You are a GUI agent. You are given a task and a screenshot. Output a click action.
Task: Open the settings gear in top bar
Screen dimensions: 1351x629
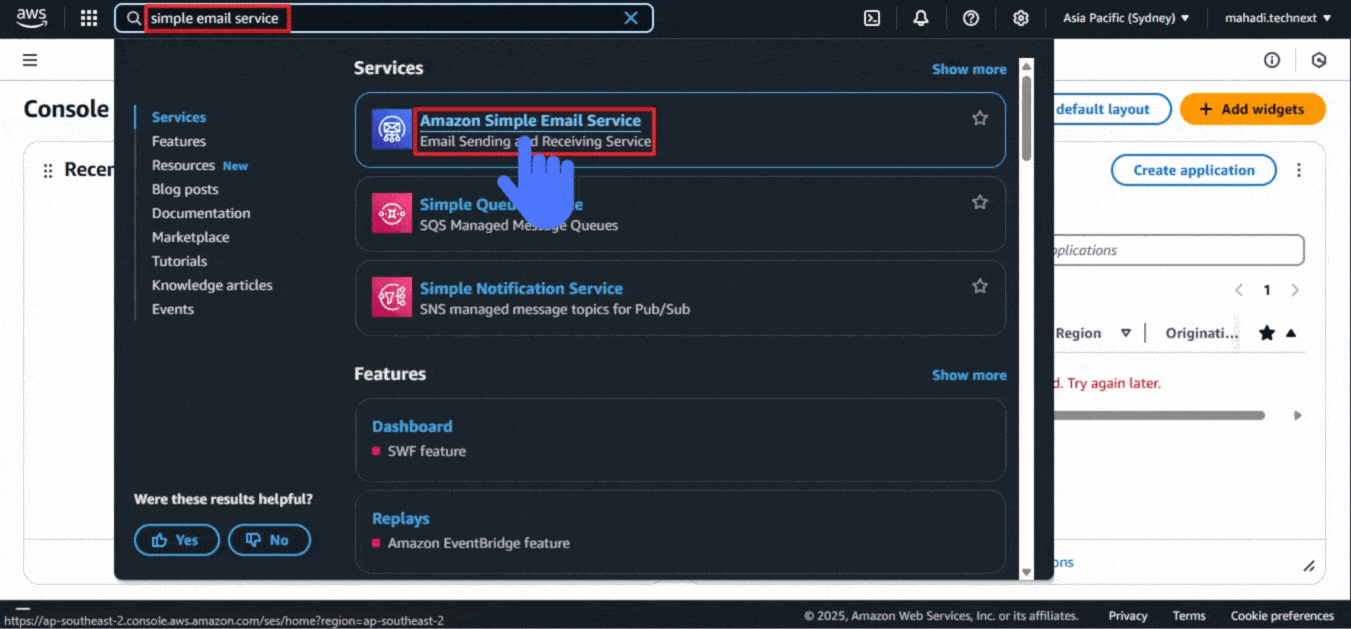coord(1020,18)
